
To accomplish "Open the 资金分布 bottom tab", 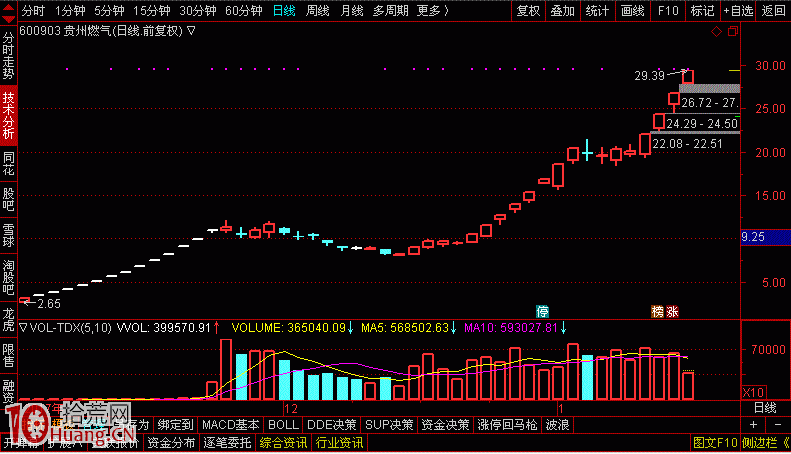I will click(x=171, y=443).
